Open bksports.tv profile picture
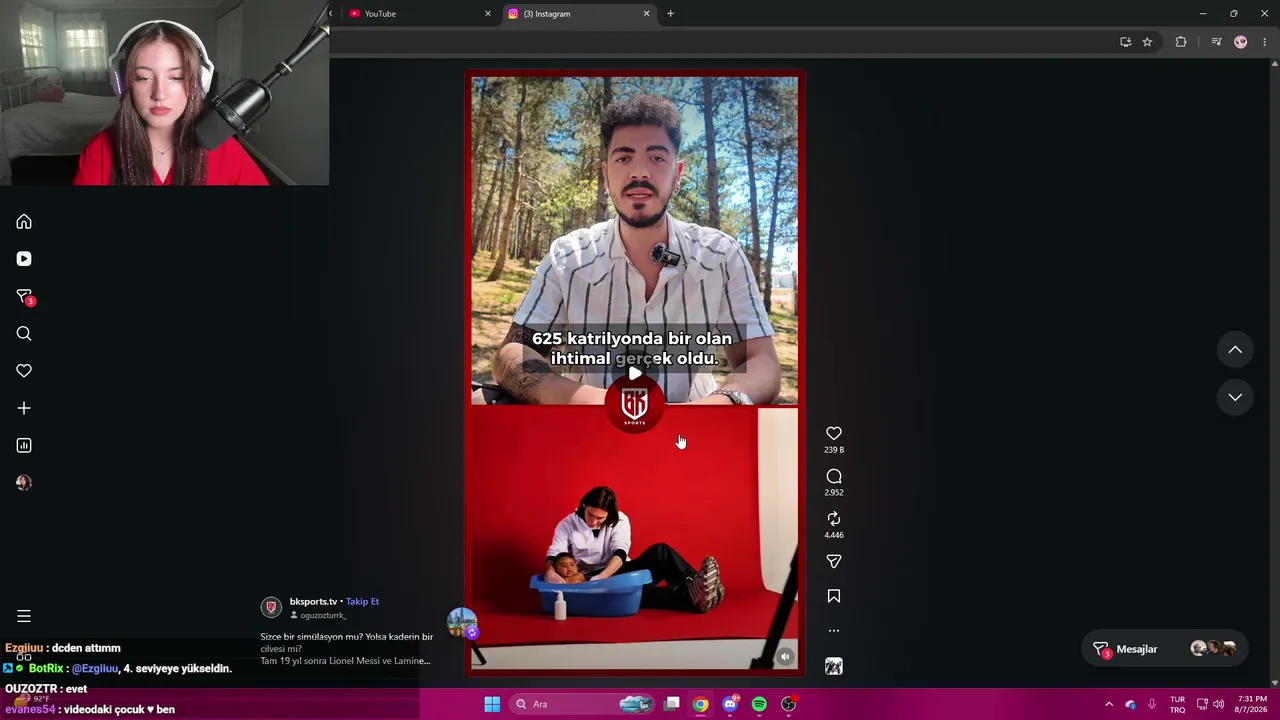1280x720 pixels. coord(271,608)
